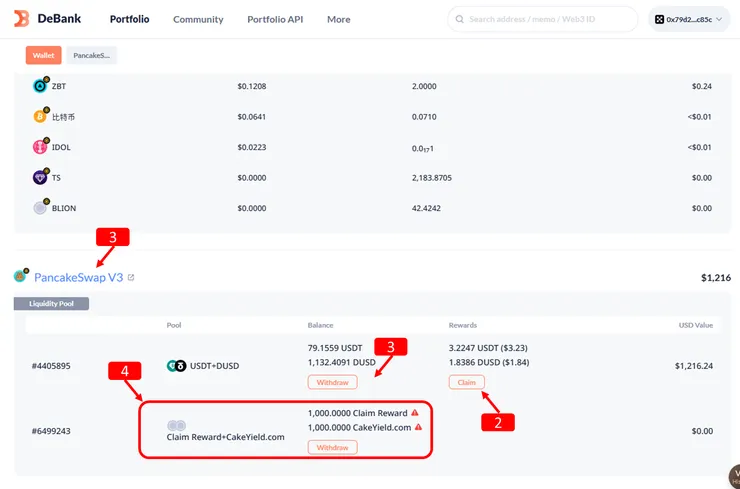Click the Pool column header
The image size is (740, 489).
pyautogui.click(x=174, y=325)
